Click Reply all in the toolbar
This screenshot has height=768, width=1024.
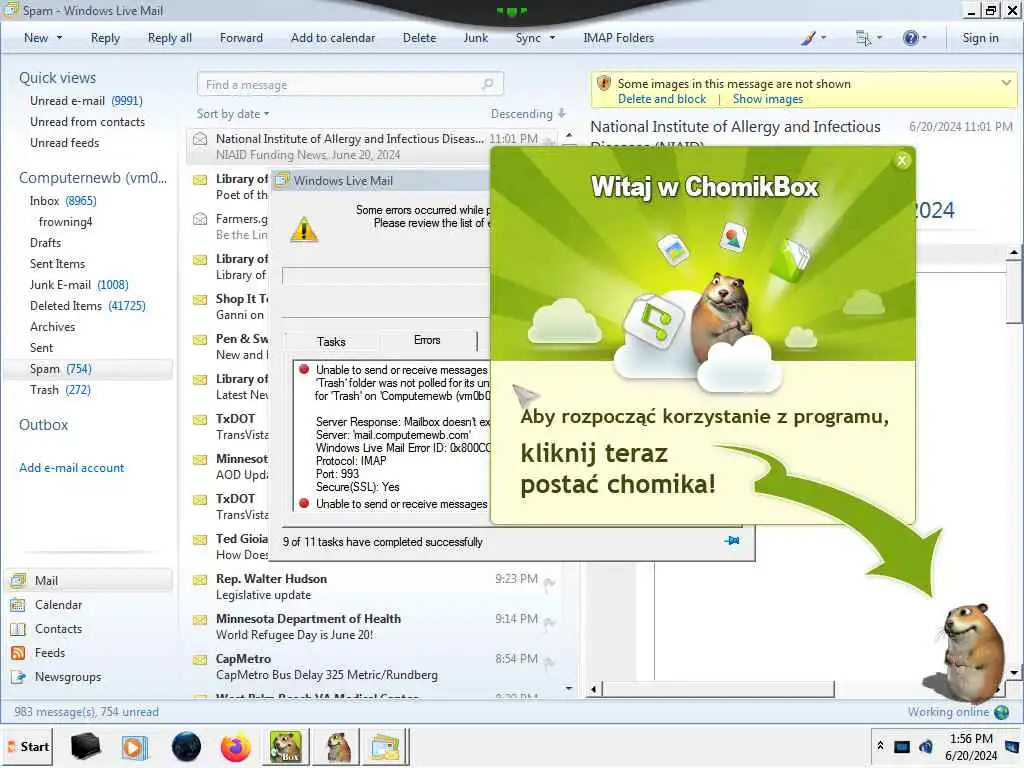pyautogui.click(x=170, y=38)
